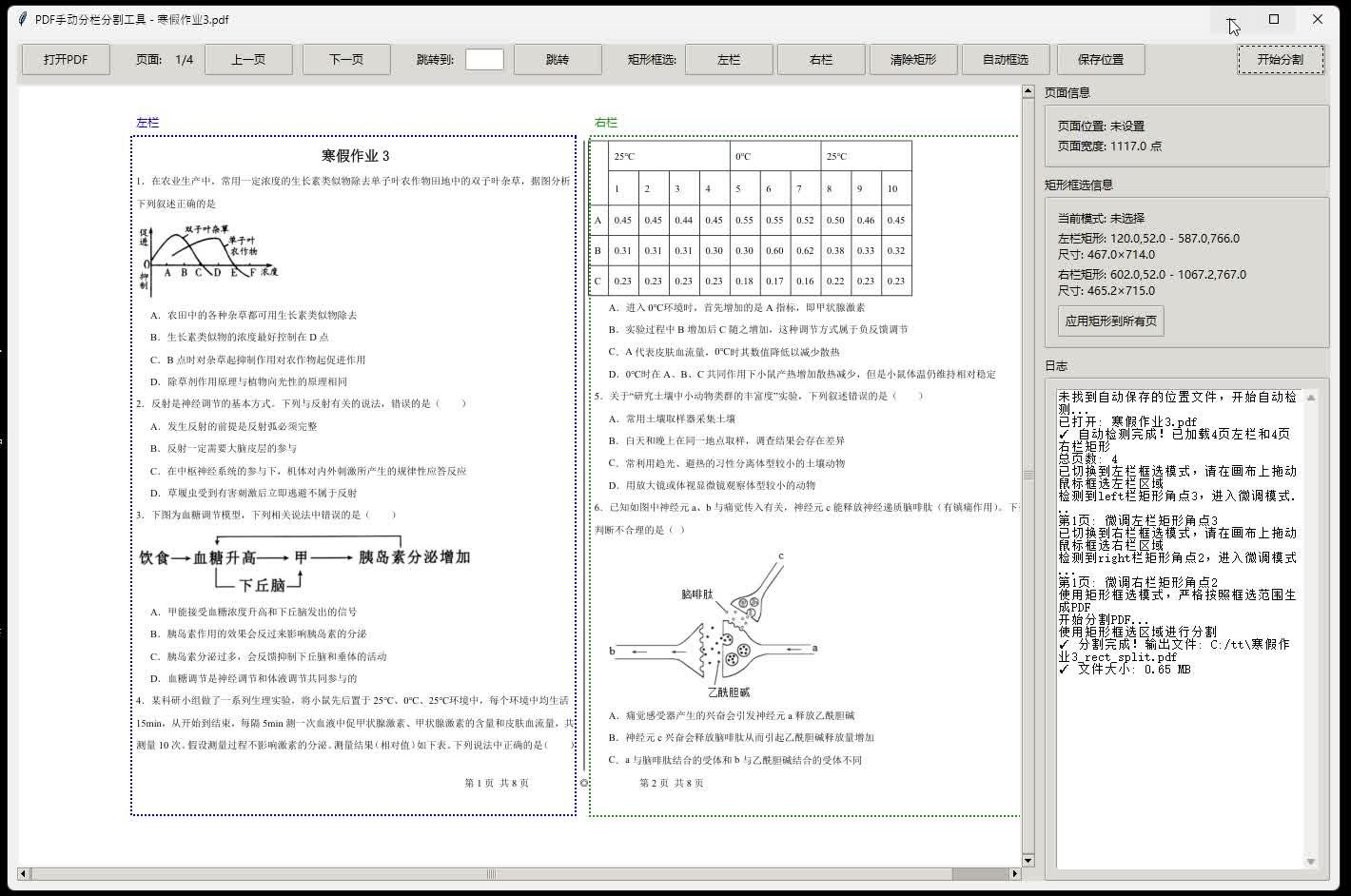Click the log panel scroll down arrow

(x=1311, y=862)
